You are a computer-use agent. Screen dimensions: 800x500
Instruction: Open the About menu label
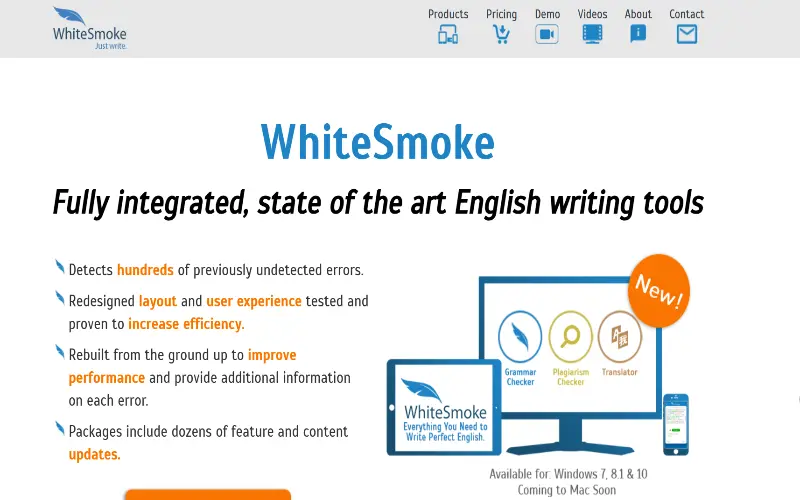click(638, 14)
